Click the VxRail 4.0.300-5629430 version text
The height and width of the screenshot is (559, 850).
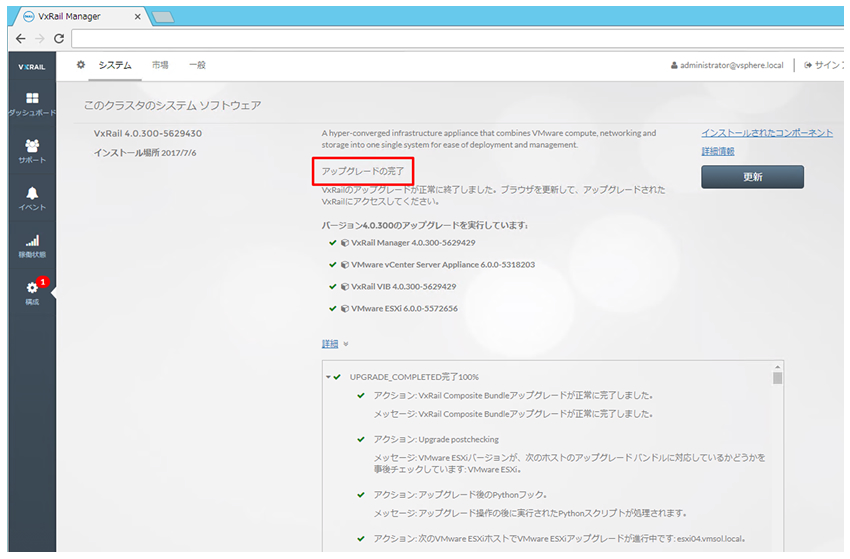tap(147, 133)
